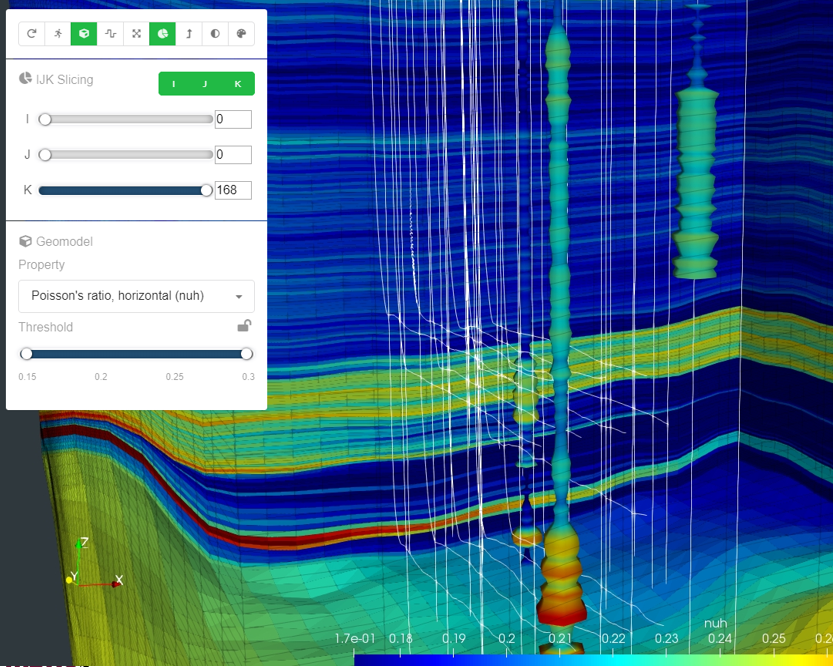The image size is (833, 667).
Task: Click the J slice value input field
Action: [x=232, y=155]
